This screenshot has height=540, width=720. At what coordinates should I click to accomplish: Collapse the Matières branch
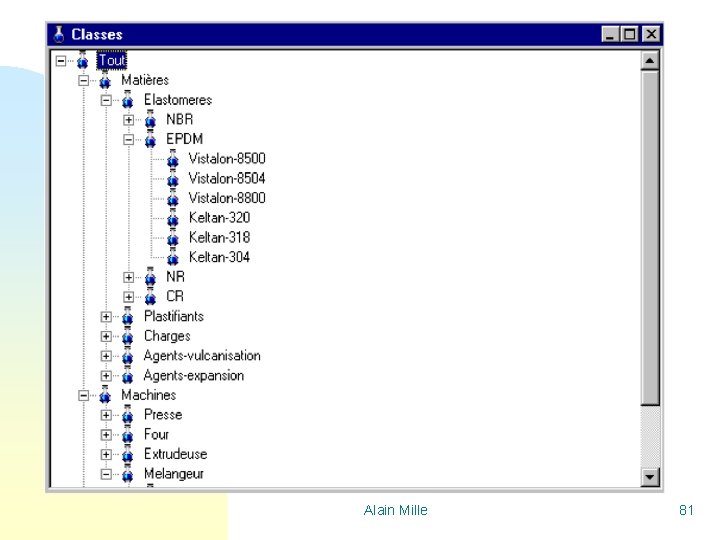[x=83, y=81]
